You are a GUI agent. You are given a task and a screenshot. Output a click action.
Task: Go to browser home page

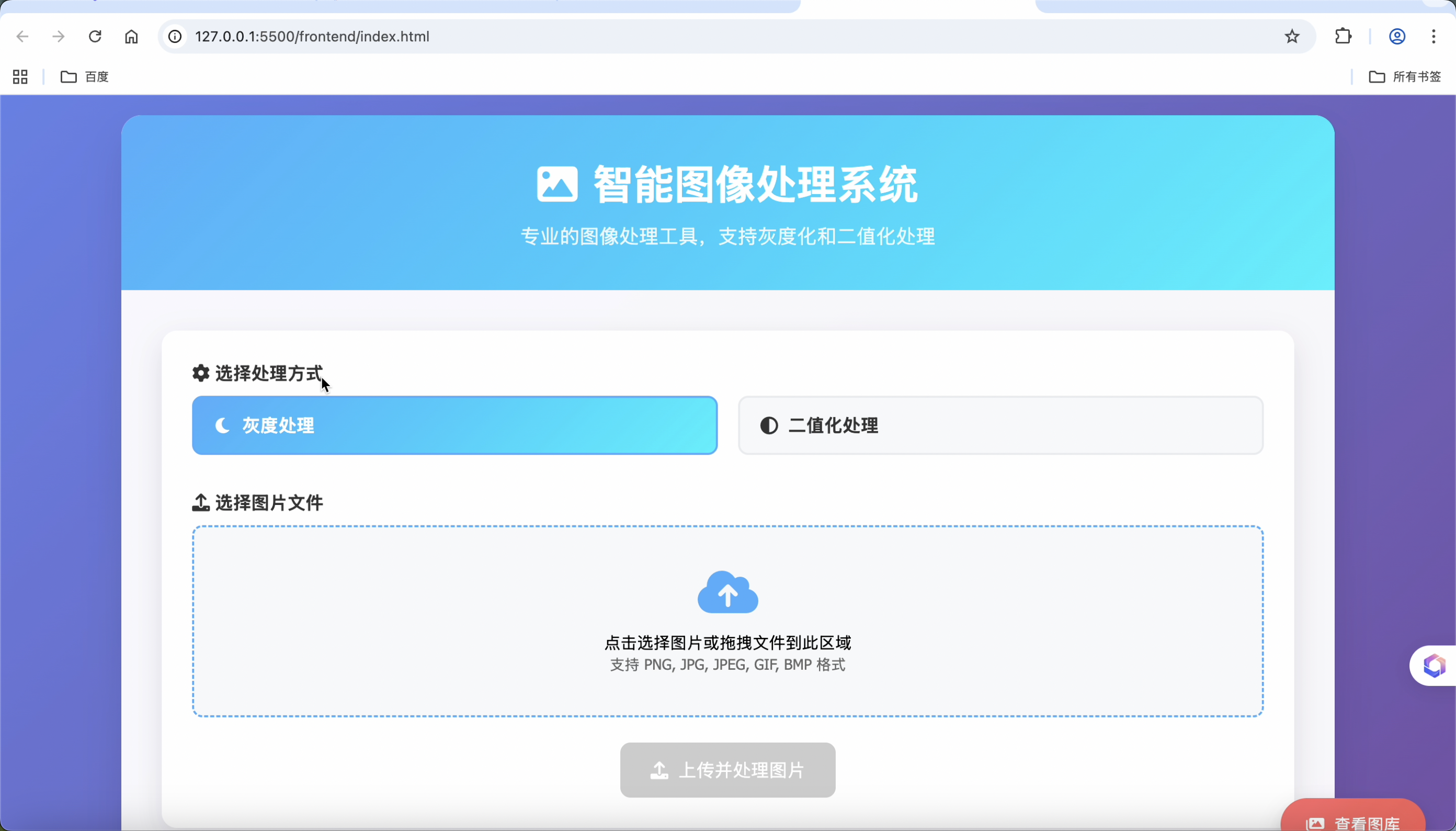pos(131,37)
